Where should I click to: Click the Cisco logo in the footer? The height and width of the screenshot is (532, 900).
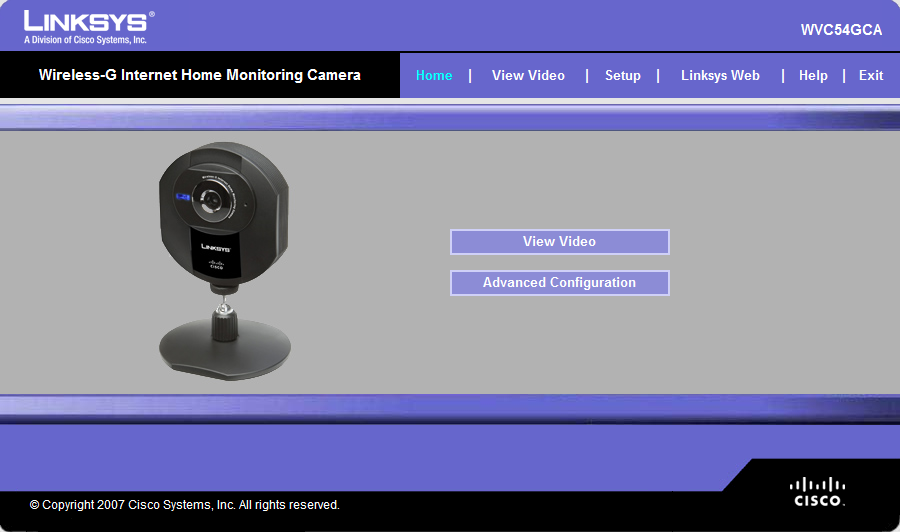(817, 492)
